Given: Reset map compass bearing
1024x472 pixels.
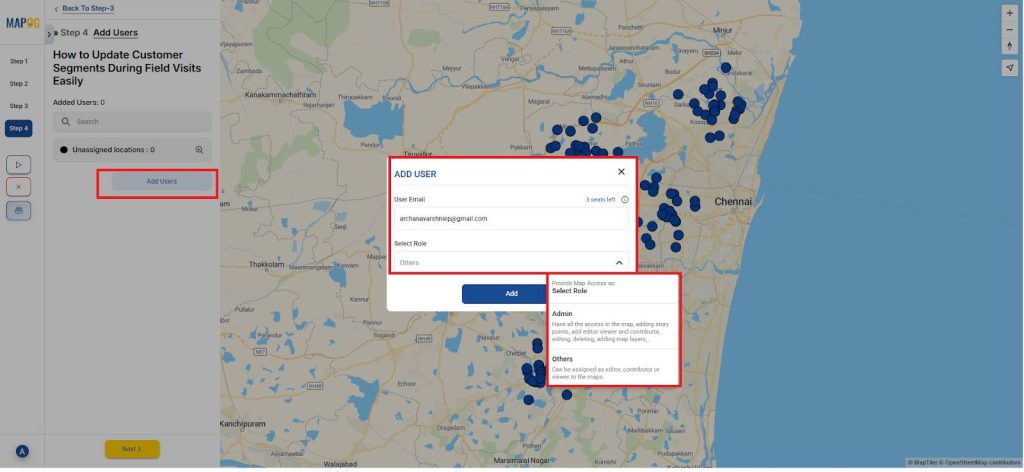Looking at the screenshot, I should pos(1009,46).
